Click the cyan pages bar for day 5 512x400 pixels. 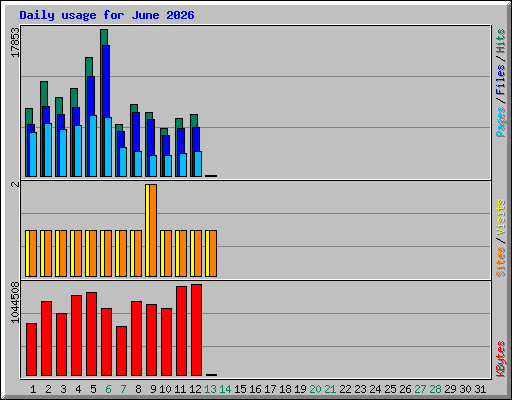[93, 146]
